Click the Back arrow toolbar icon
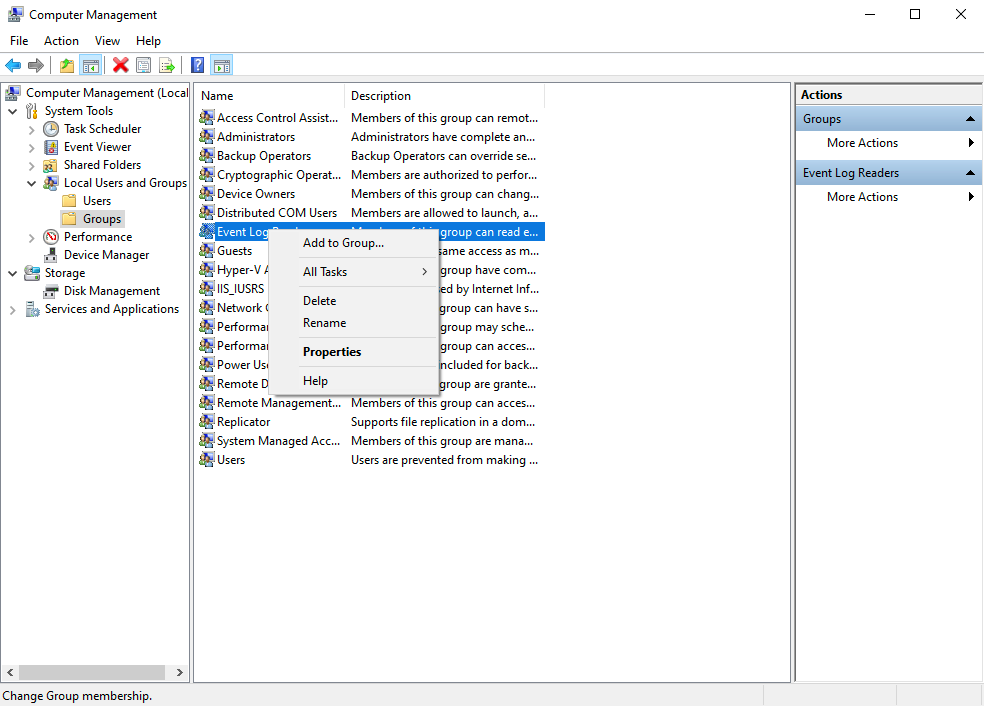984x706 pixels. (x=13, y=66)
